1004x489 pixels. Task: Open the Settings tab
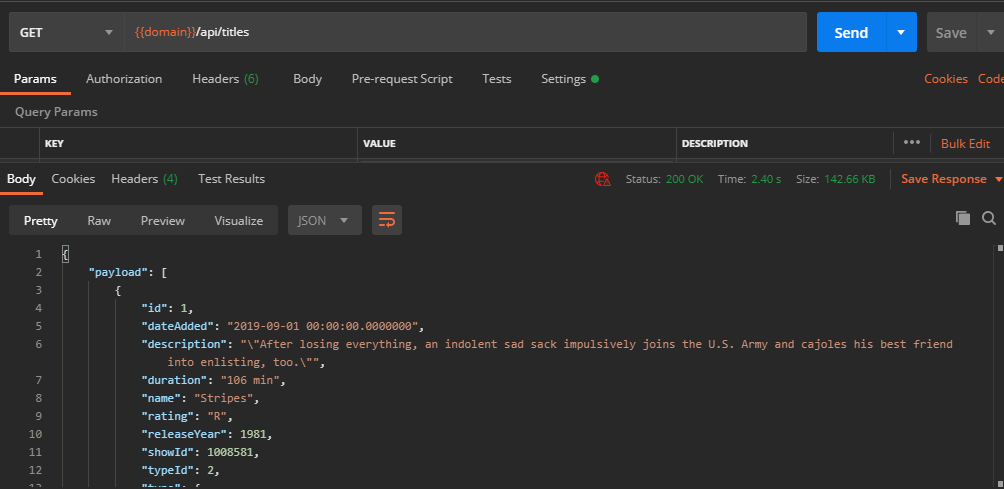pos(570,79)
